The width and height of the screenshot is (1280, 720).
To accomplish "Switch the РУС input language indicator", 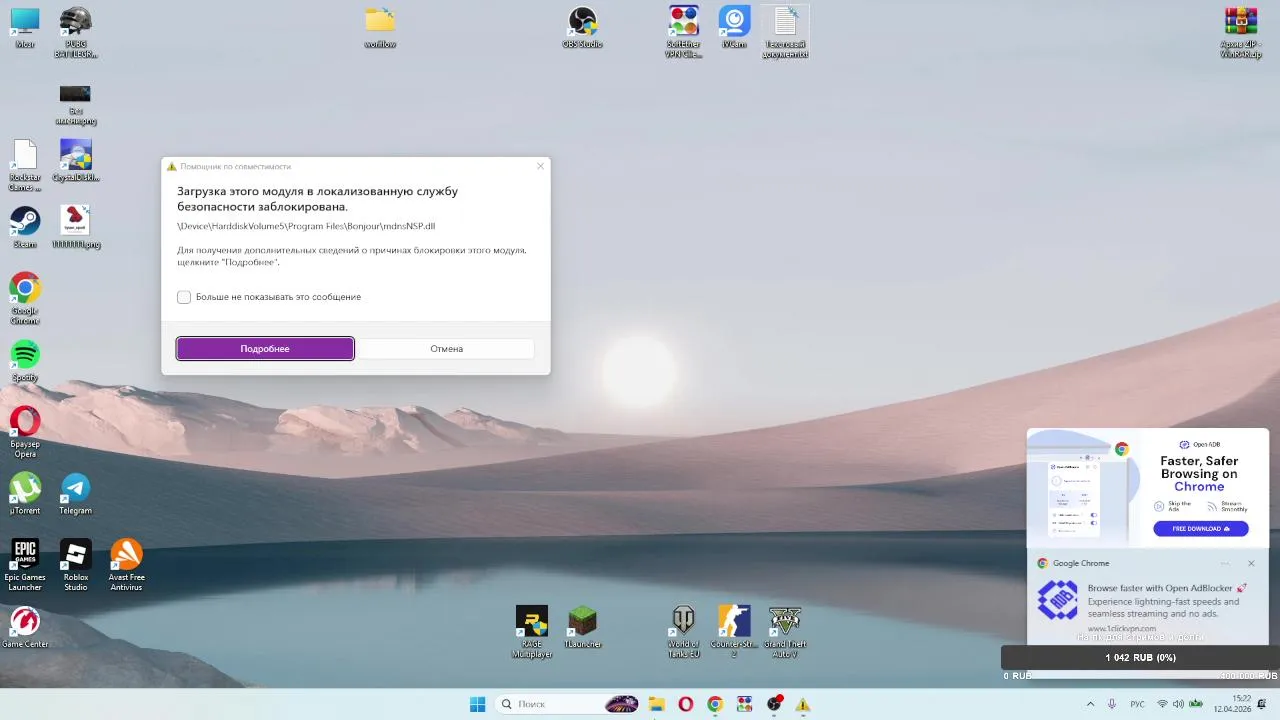I will tap(1137, 704).
